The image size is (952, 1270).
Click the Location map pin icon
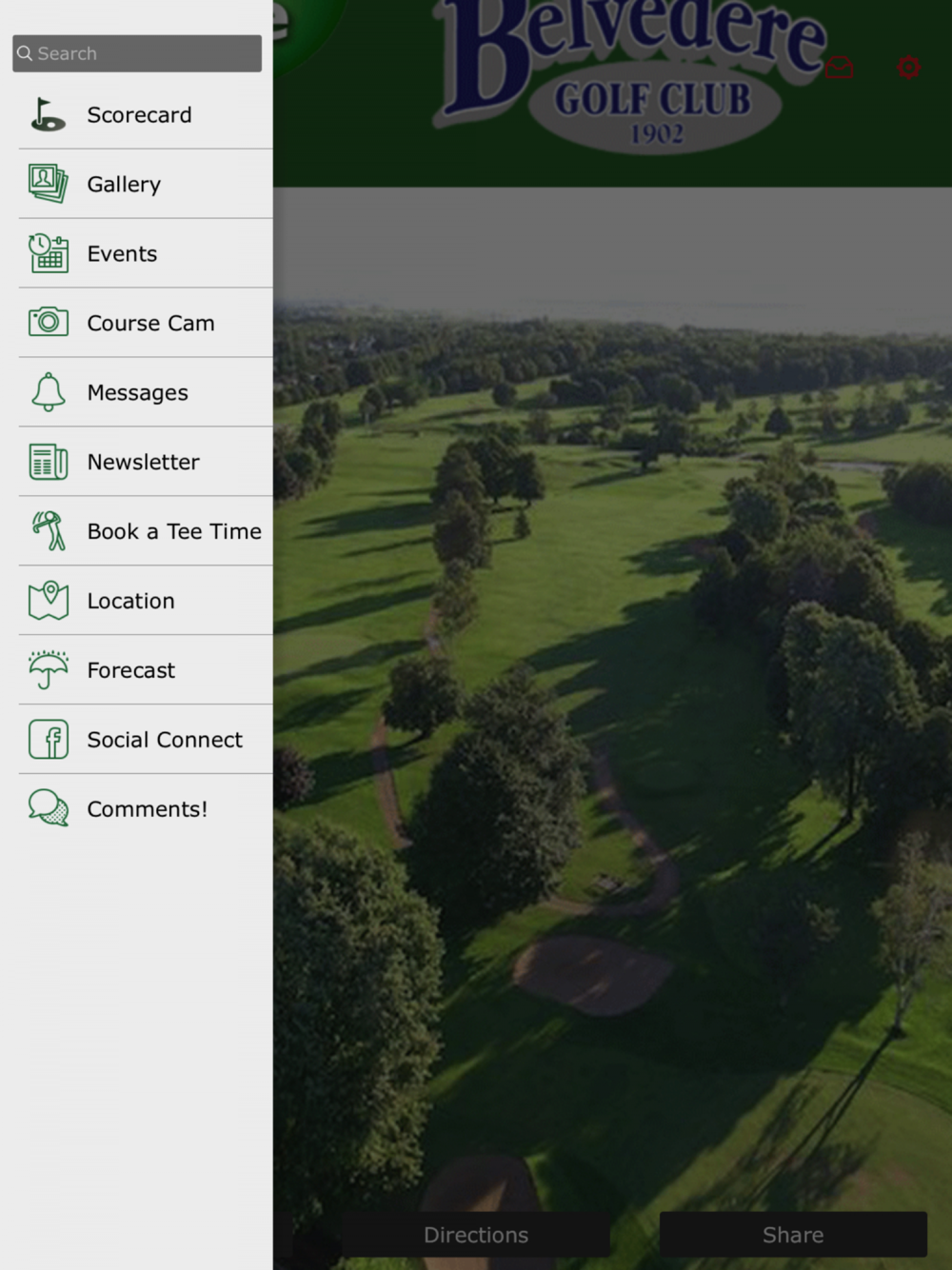coord(48,601)
